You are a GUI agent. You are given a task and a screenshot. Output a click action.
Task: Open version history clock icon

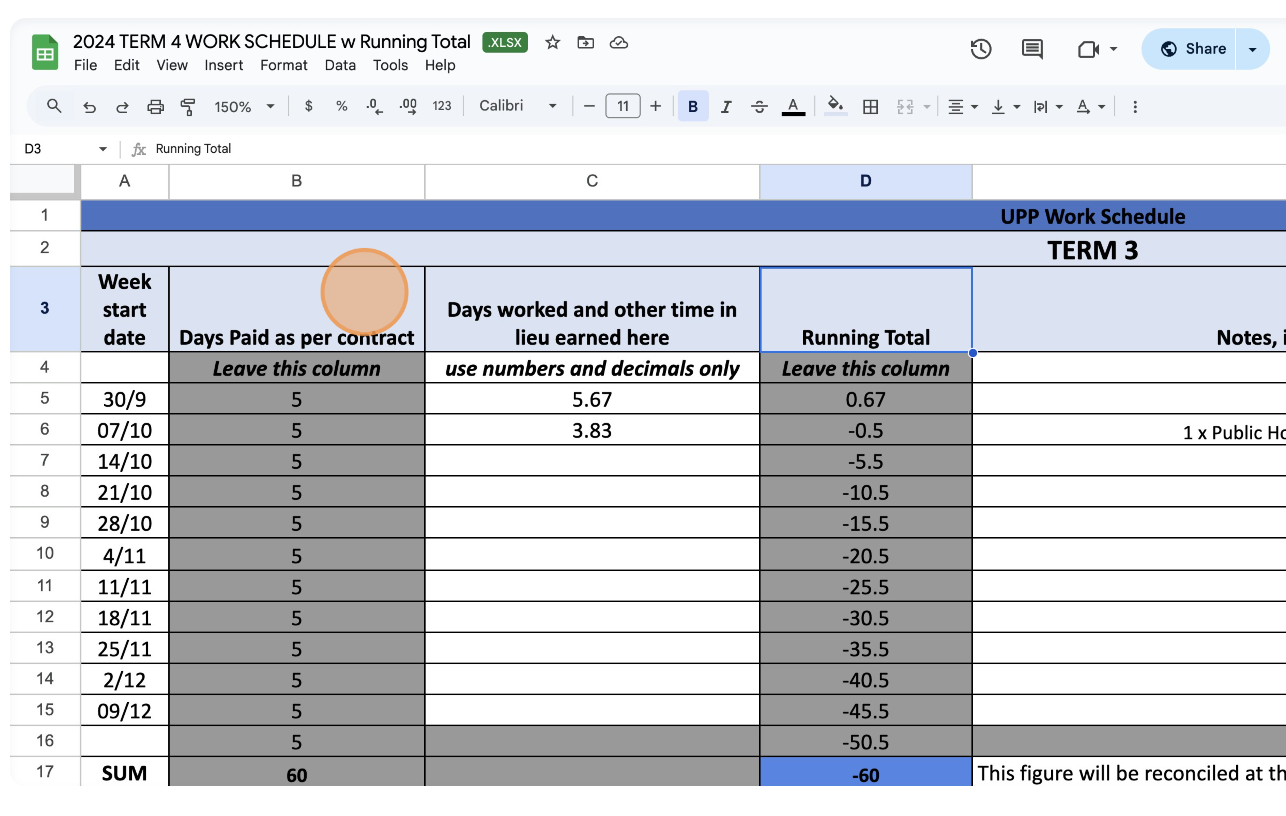tap(981, 49)
